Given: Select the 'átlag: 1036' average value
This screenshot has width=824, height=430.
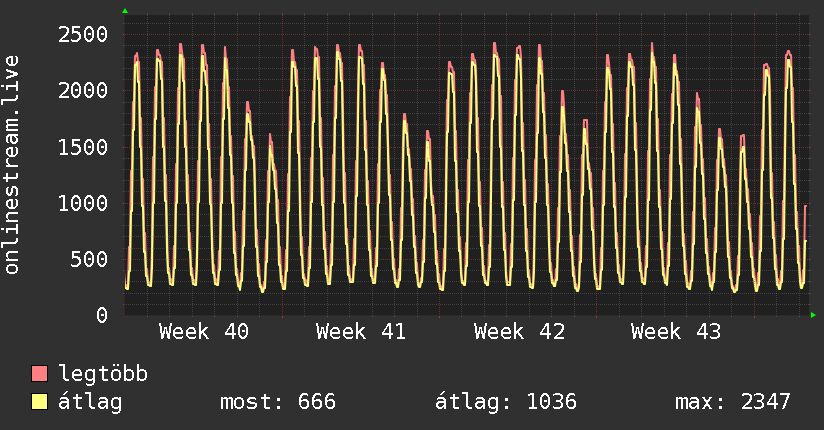Looking at the screenshot, I should 506,402.
